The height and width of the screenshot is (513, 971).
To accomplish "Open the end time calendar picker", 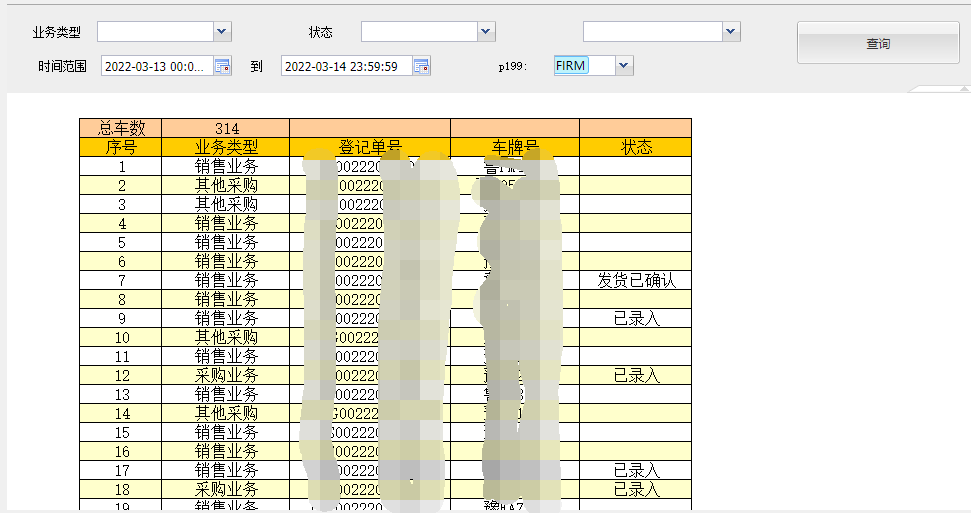I will [422, 66].
